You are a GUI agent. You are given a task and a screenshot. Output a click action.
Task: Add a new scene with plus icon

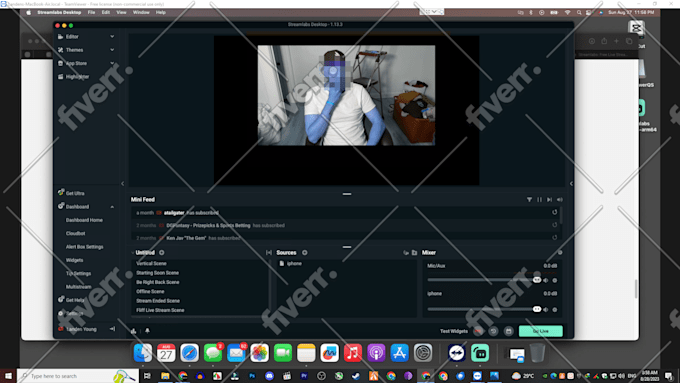(x=162, y=252)
